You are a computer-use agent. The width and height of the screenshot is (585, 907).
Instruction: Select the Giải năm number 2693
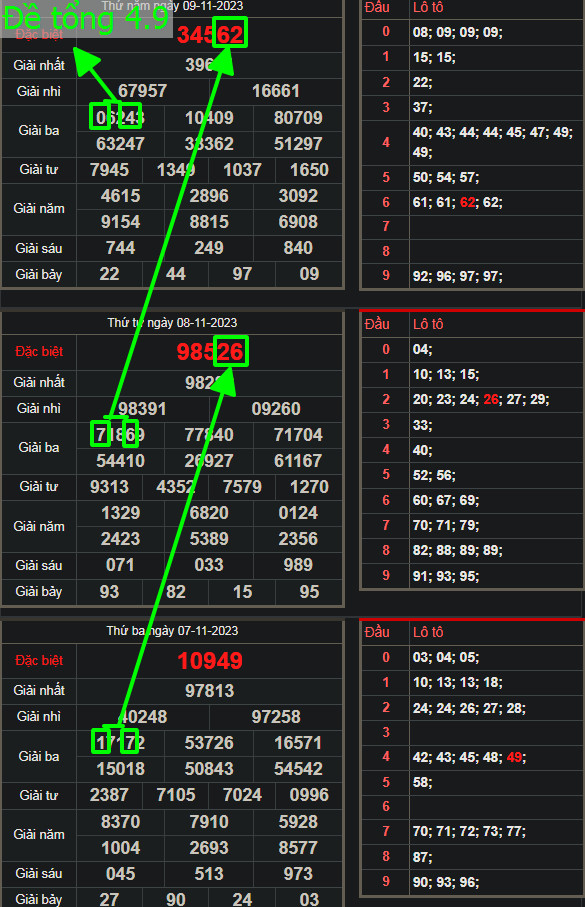(209, 848)
